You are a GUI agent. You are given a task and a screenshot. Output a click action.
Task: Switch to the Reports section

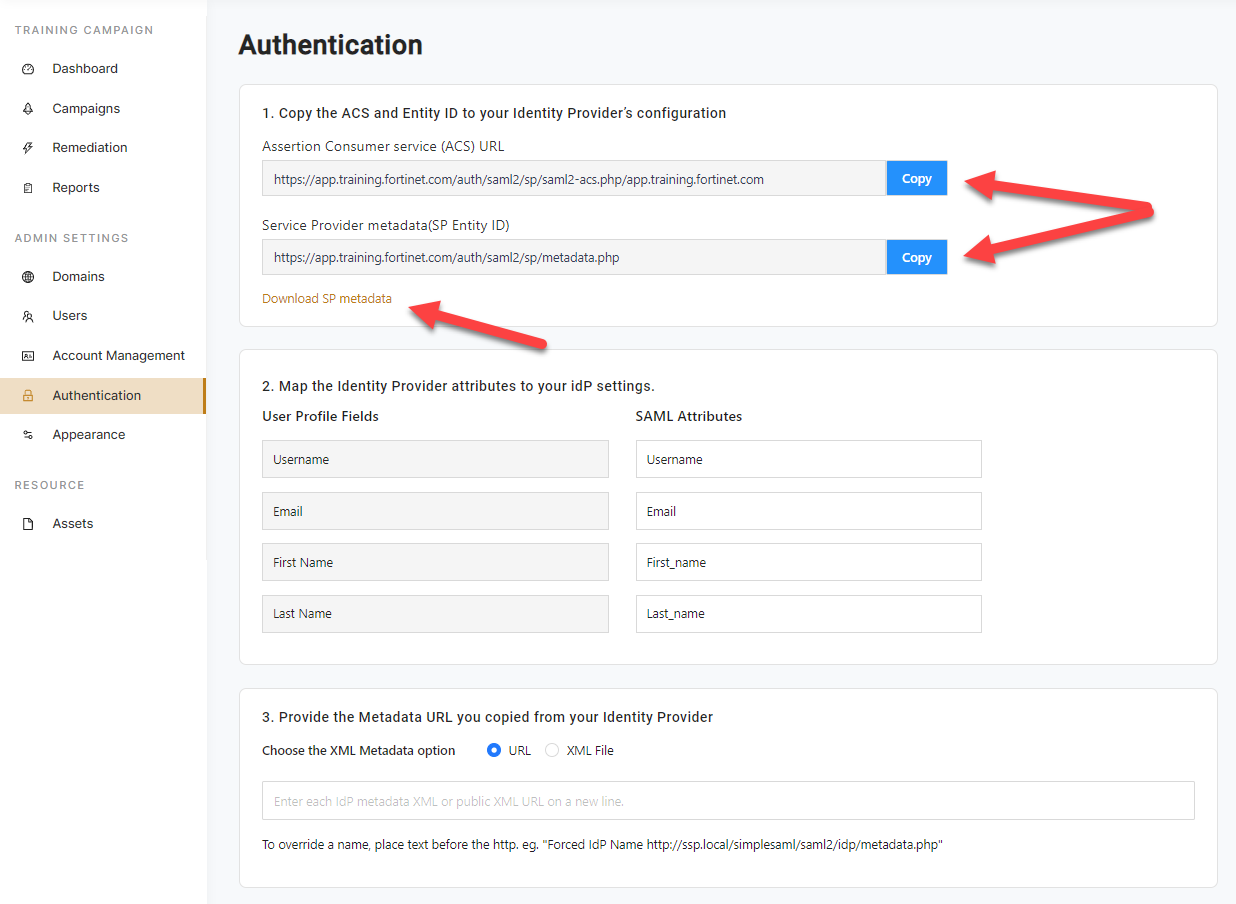pos(75,187)
